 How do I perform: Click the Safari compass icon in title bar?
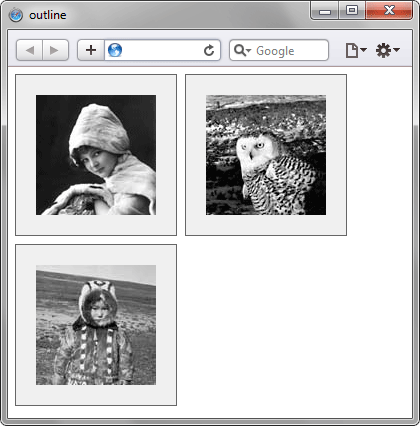[16, 15]
